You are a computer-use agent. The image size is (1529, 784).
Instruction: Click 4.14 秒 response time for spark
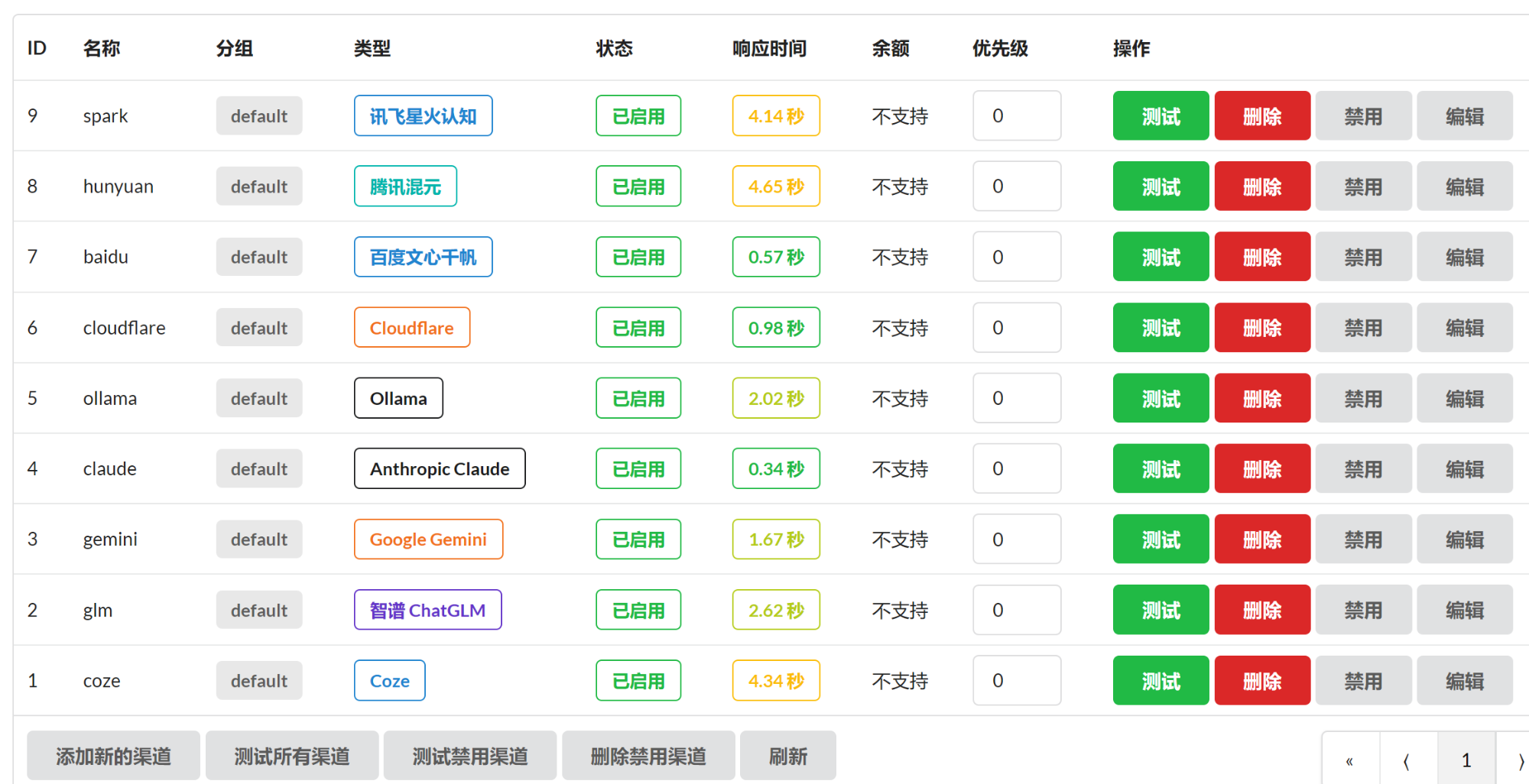coord(776,115)
